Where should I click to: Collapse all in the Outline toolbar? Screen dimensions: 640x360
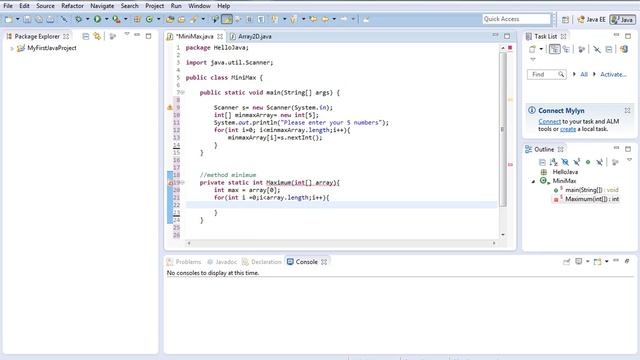(x=542, y=162)
